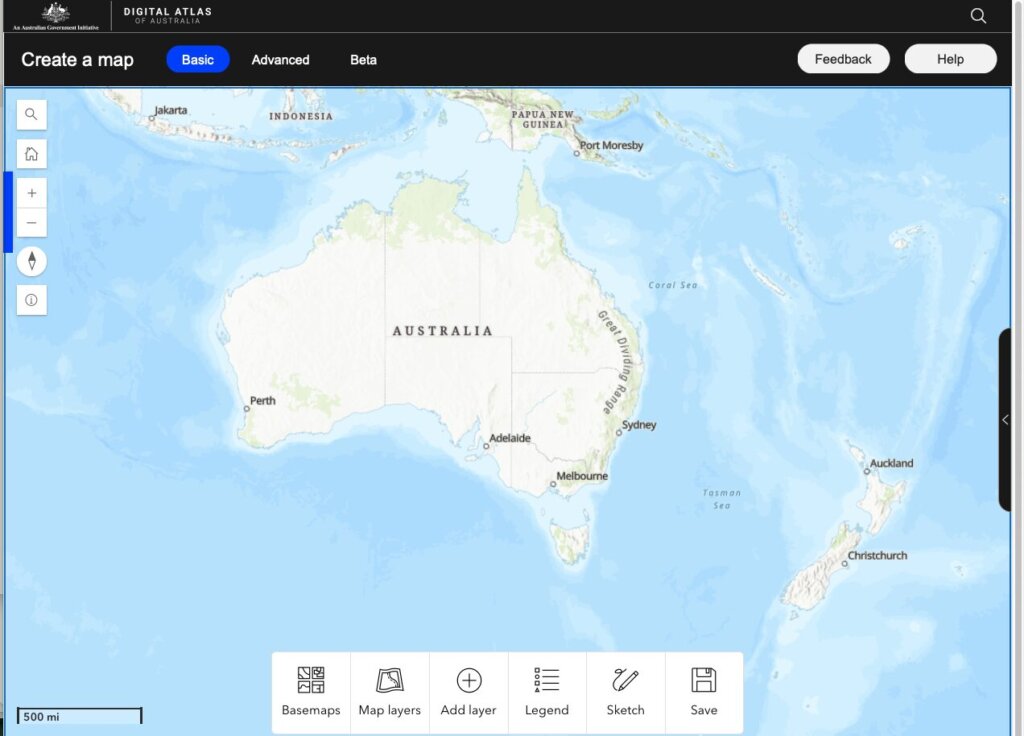Zoom out with the minus button

tap(31, 222)
